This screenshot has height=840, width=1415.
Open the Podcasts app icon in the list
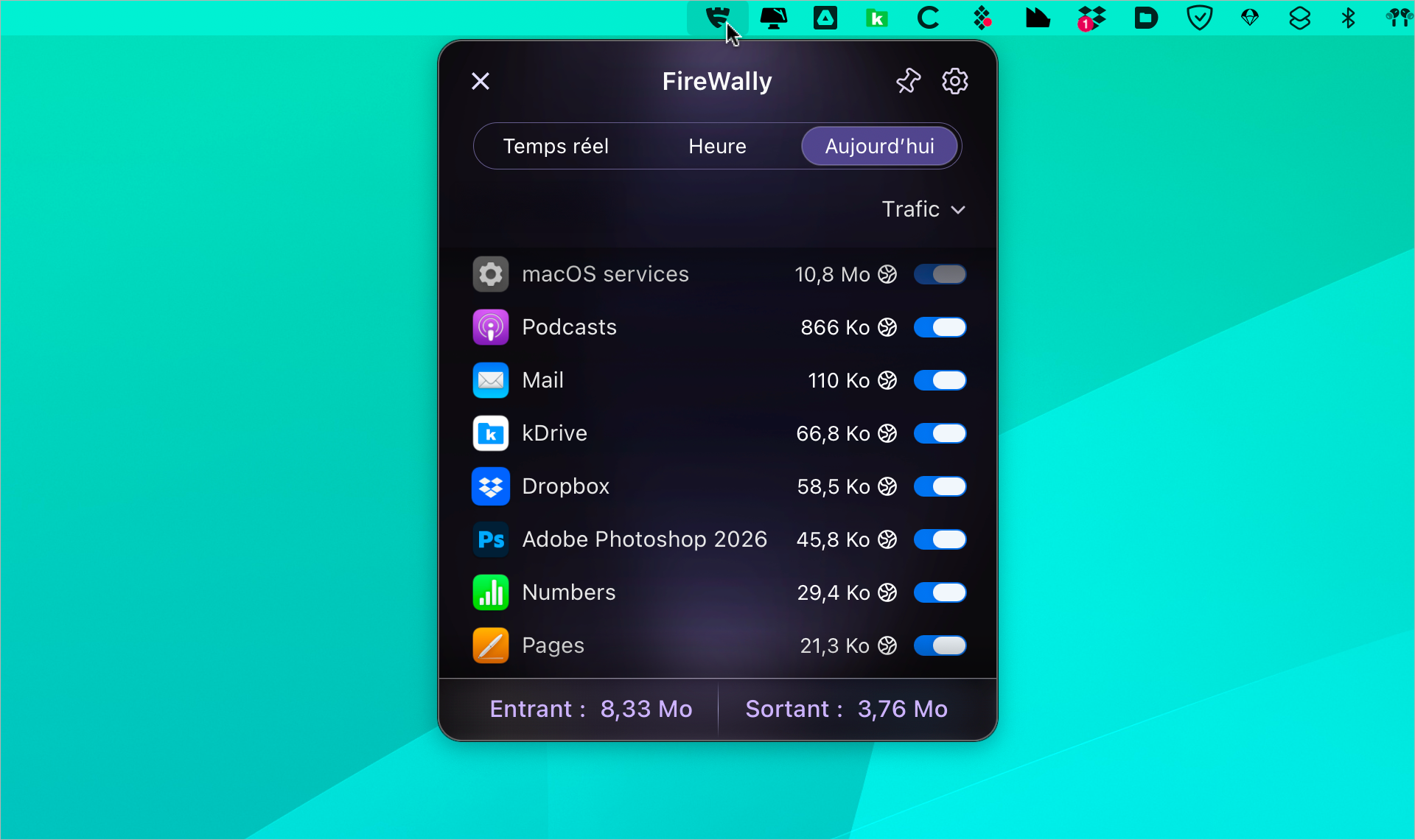[490, 327]
